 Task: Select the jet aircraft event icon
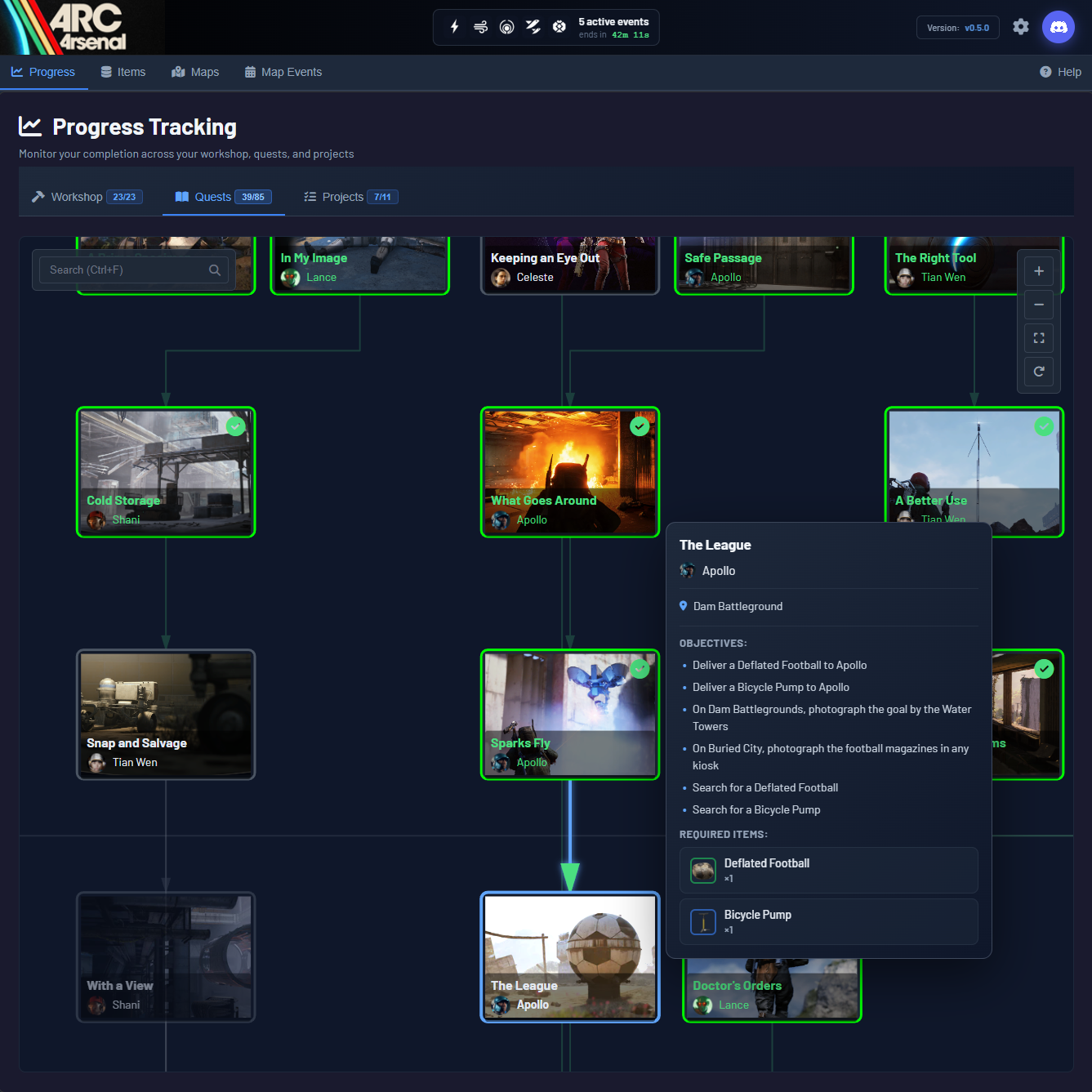[x=533, y=27]
